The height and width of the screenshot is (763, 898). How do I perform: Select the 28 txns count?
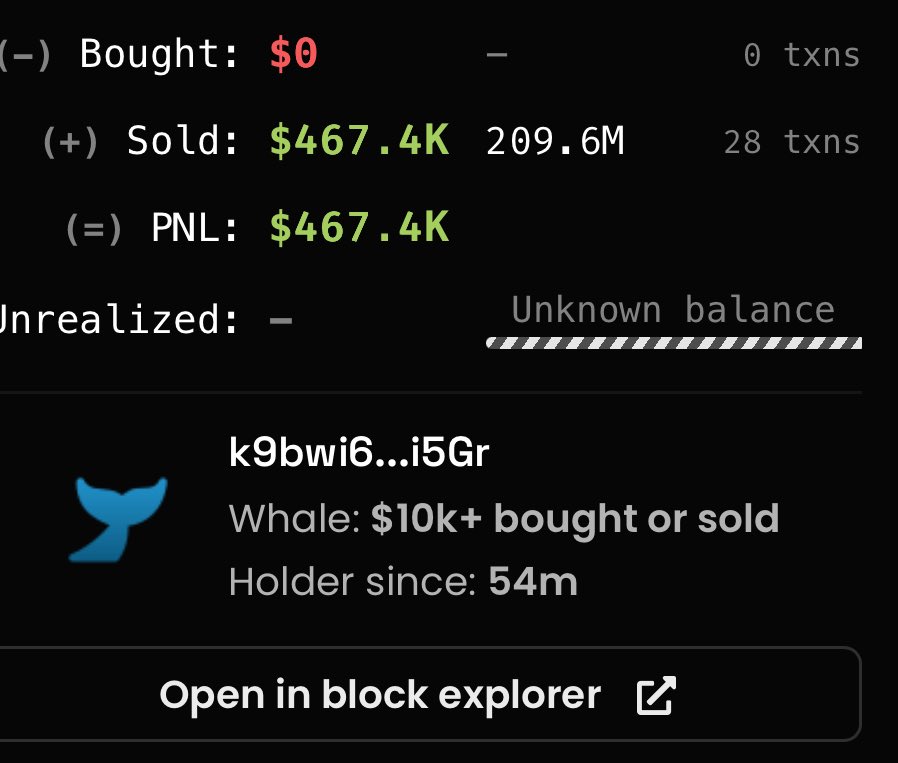tap(791, 142)
